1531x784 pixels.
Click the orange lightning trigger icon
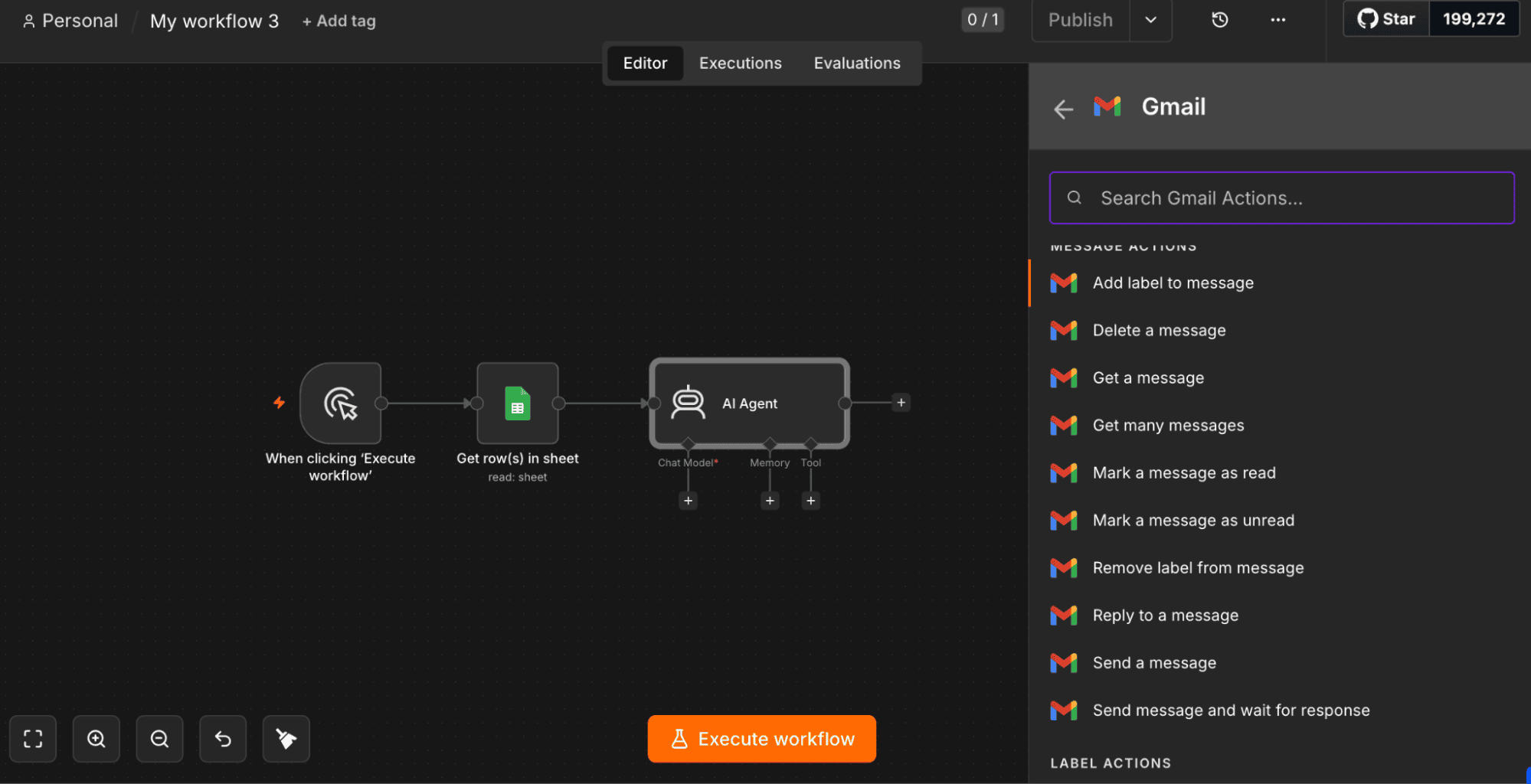point(280,403)
